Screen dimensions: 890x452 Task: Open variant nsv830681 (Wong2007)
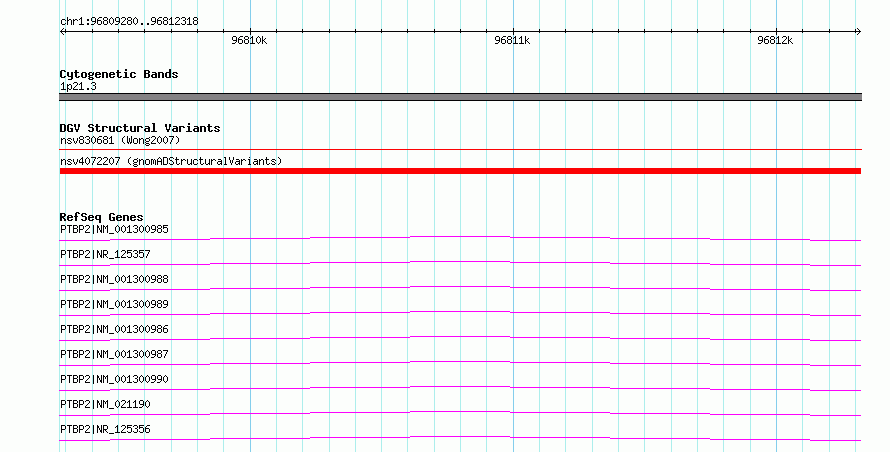(x=120, y=140)
